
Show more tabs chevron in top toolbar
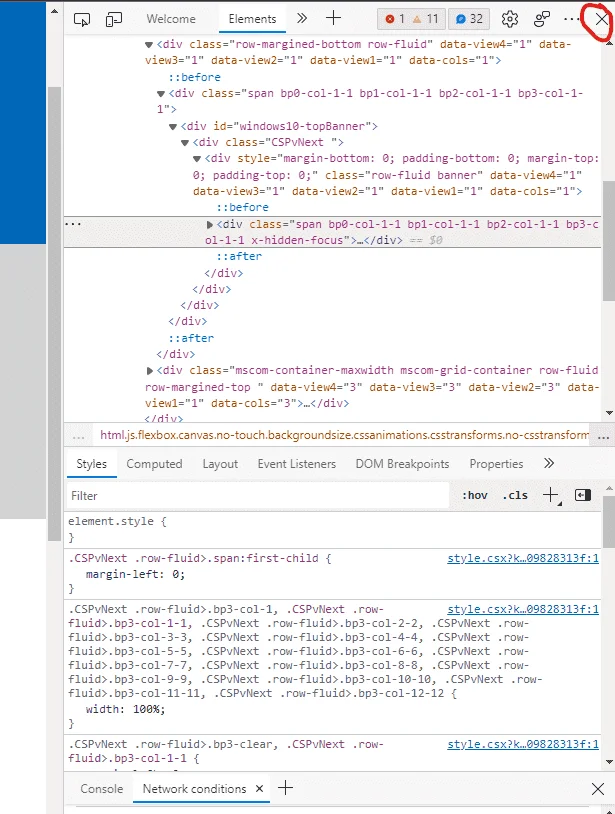(x=302, y=19)
